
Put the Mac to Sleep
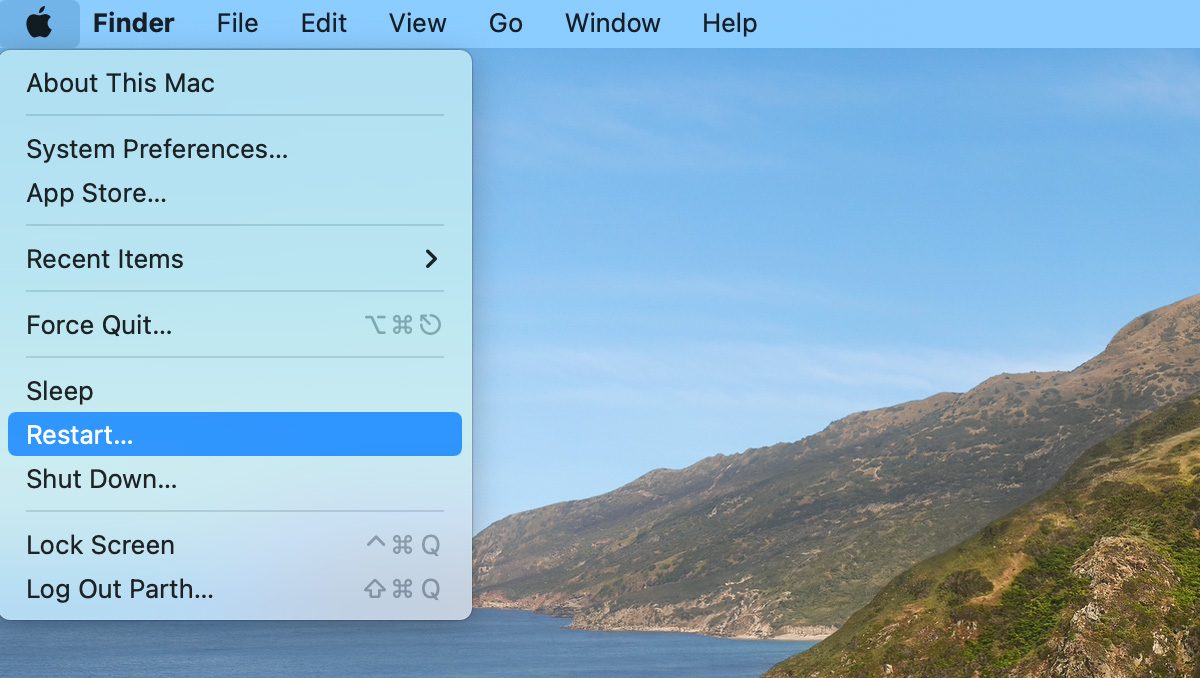235,391
